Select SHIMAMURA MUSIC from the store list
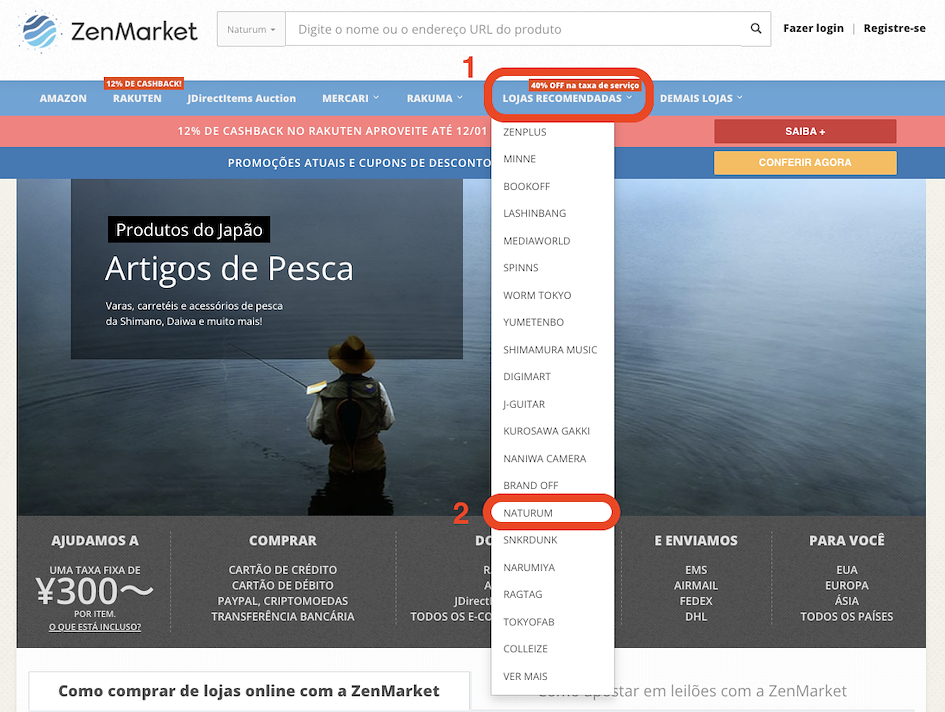This screenshot has height=712, width=945. coord(550,350)
